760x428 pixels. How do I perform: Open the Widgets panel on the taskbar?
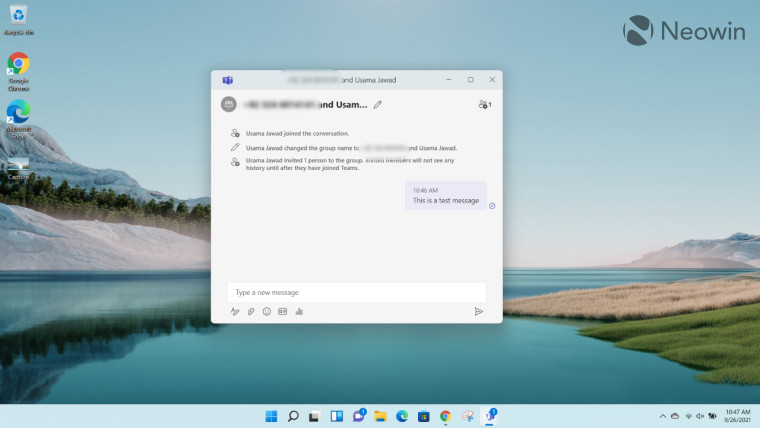click(x=336, y=416)
